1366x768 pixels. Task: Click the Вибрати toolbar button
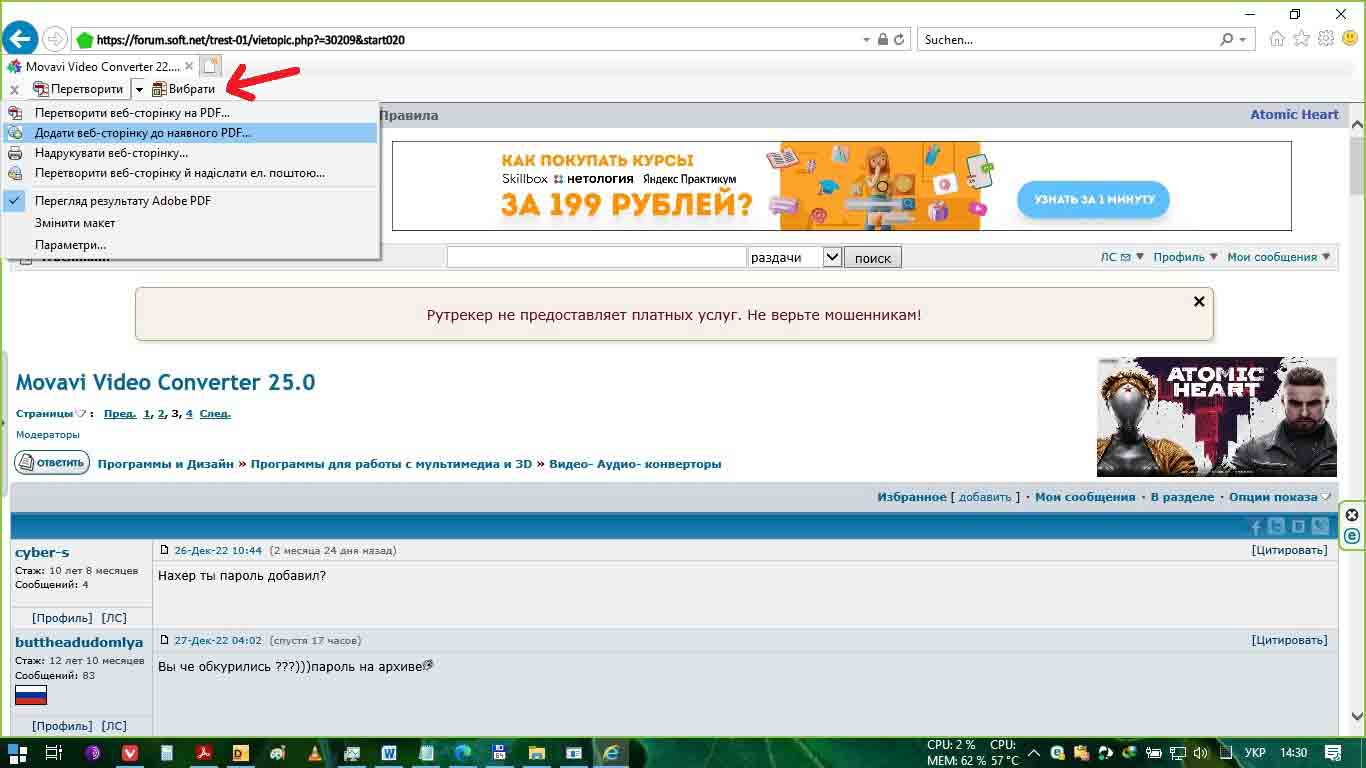point(184,89)
